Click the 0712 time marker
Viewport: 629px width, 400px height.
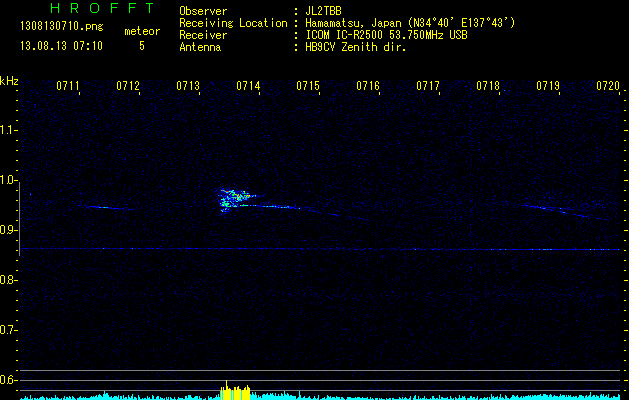coord(128,86)
